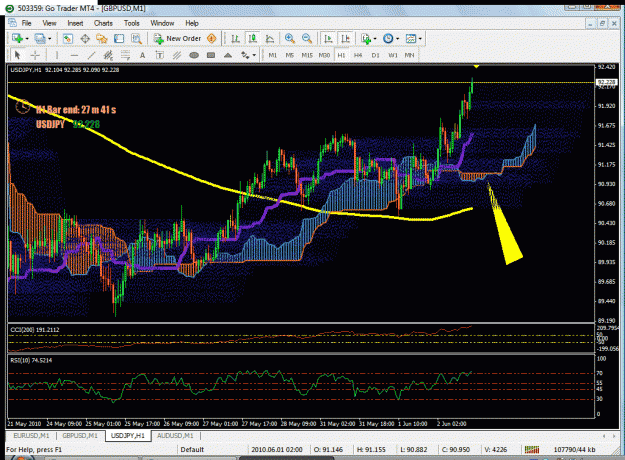Switch timeframe to D1
This screenshot has height=460, width=625.
tap(375, 55)
